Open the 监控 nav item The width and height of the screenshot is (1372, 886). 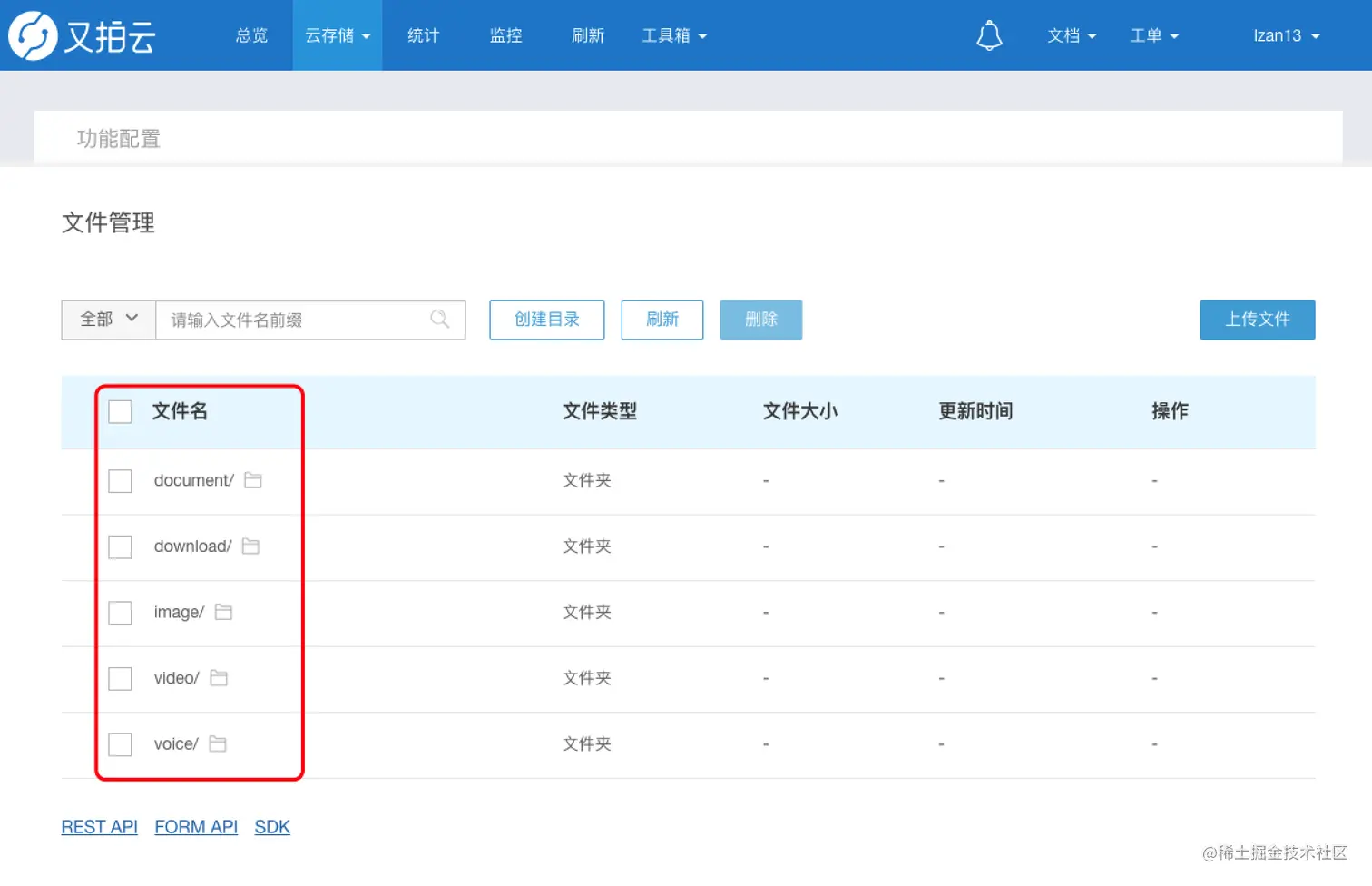coord(505,35)
